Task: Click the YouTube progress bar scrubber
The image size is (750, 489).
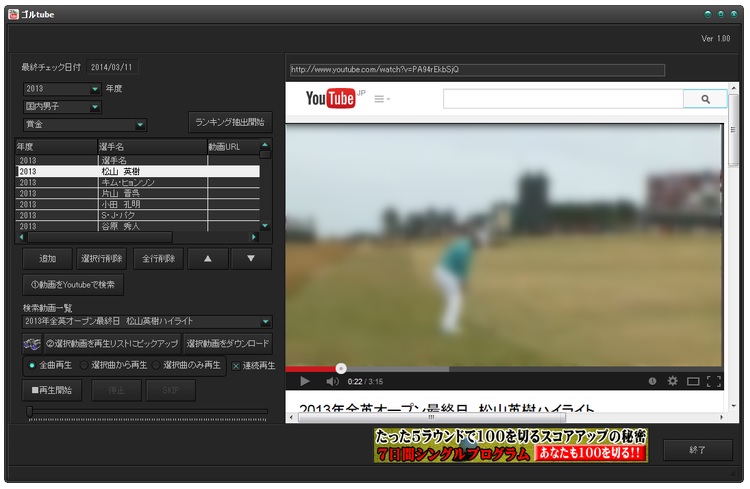Action: 341,368
